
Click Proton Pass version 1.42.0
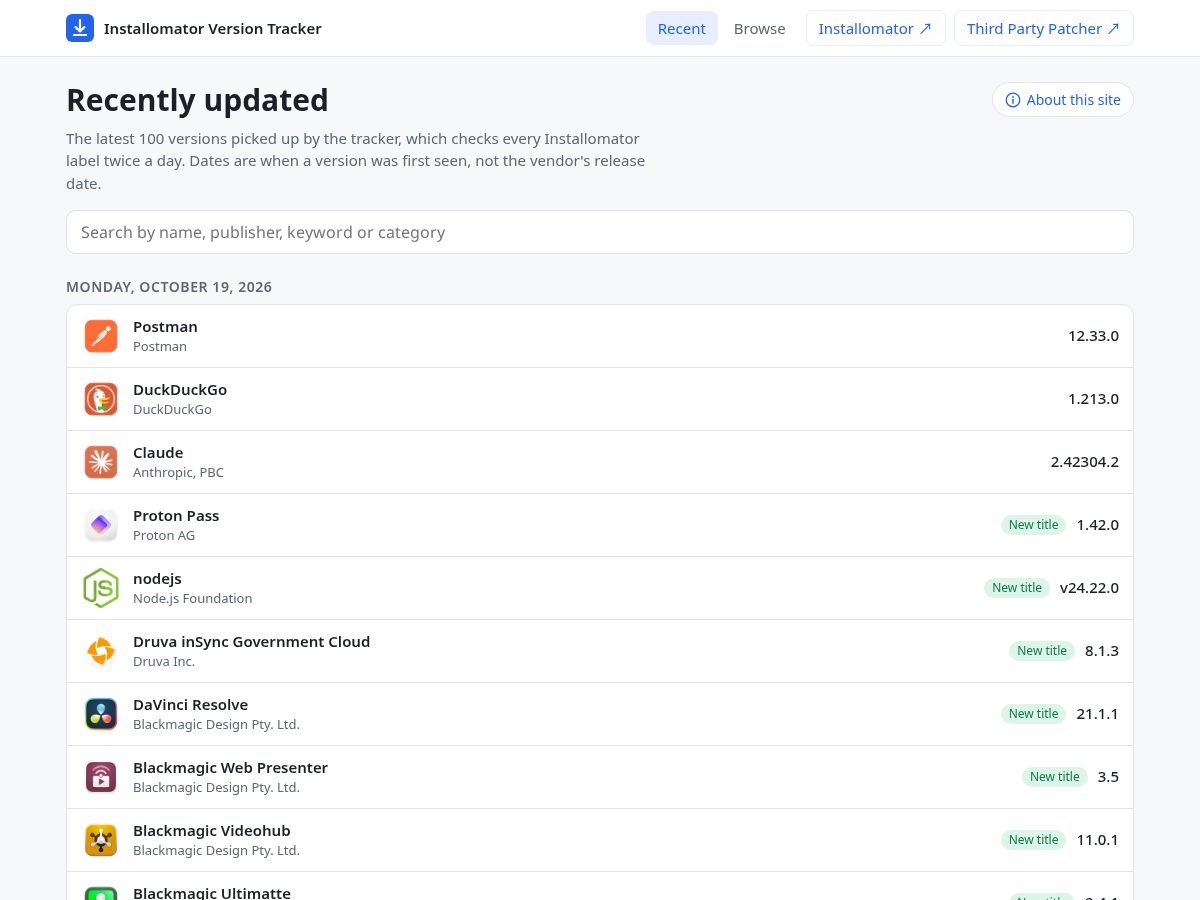(1098, 525)
